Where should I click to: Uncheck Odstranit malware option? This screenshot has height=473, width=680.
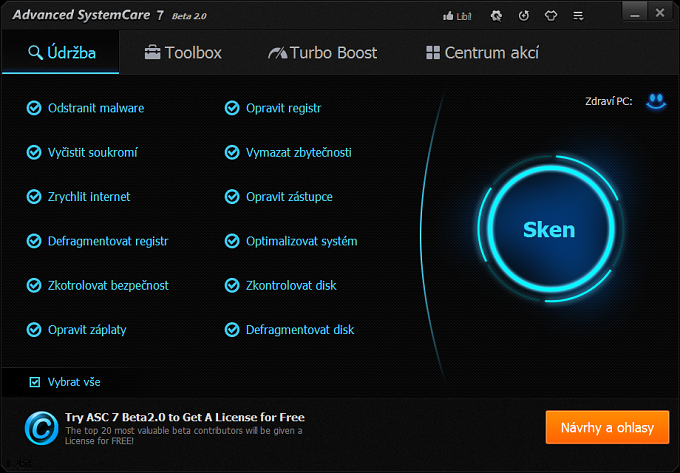click(x=34, y=108)
